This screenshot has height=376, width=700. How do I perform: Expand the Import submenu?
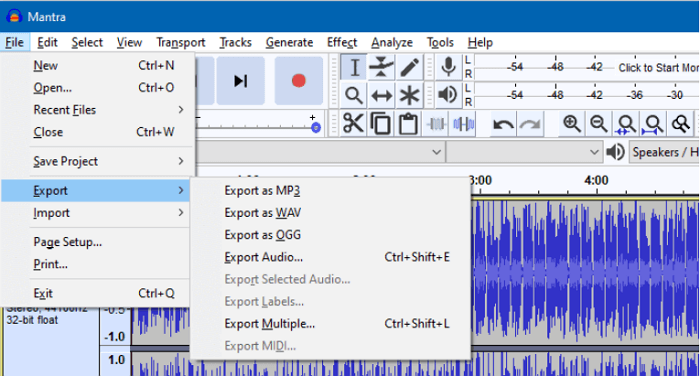point(96,213)
